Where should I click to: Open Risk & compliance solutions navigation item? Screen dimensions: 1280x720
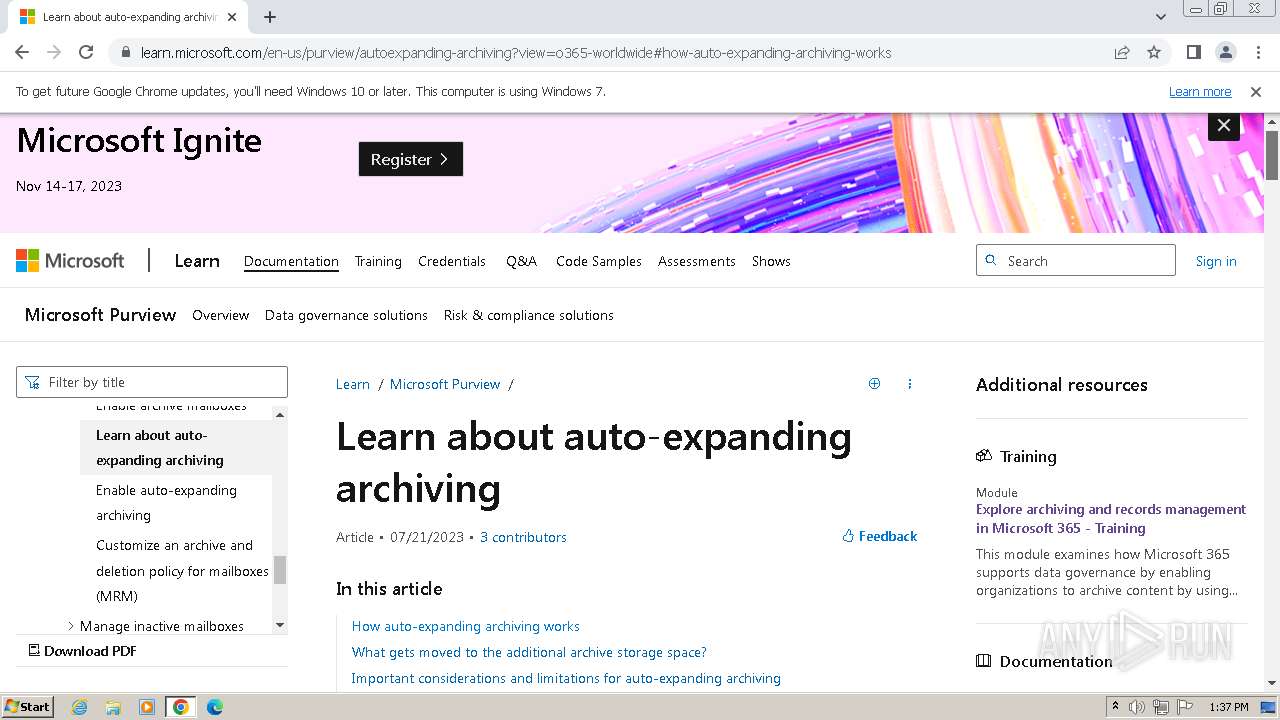point(529,315)
